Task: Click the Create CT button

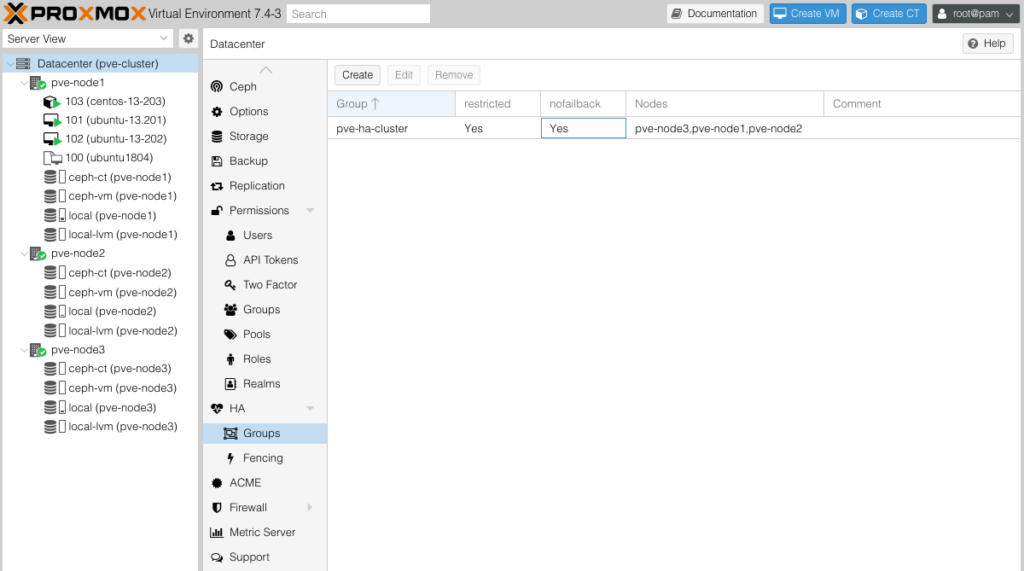Action: [889, 13]
